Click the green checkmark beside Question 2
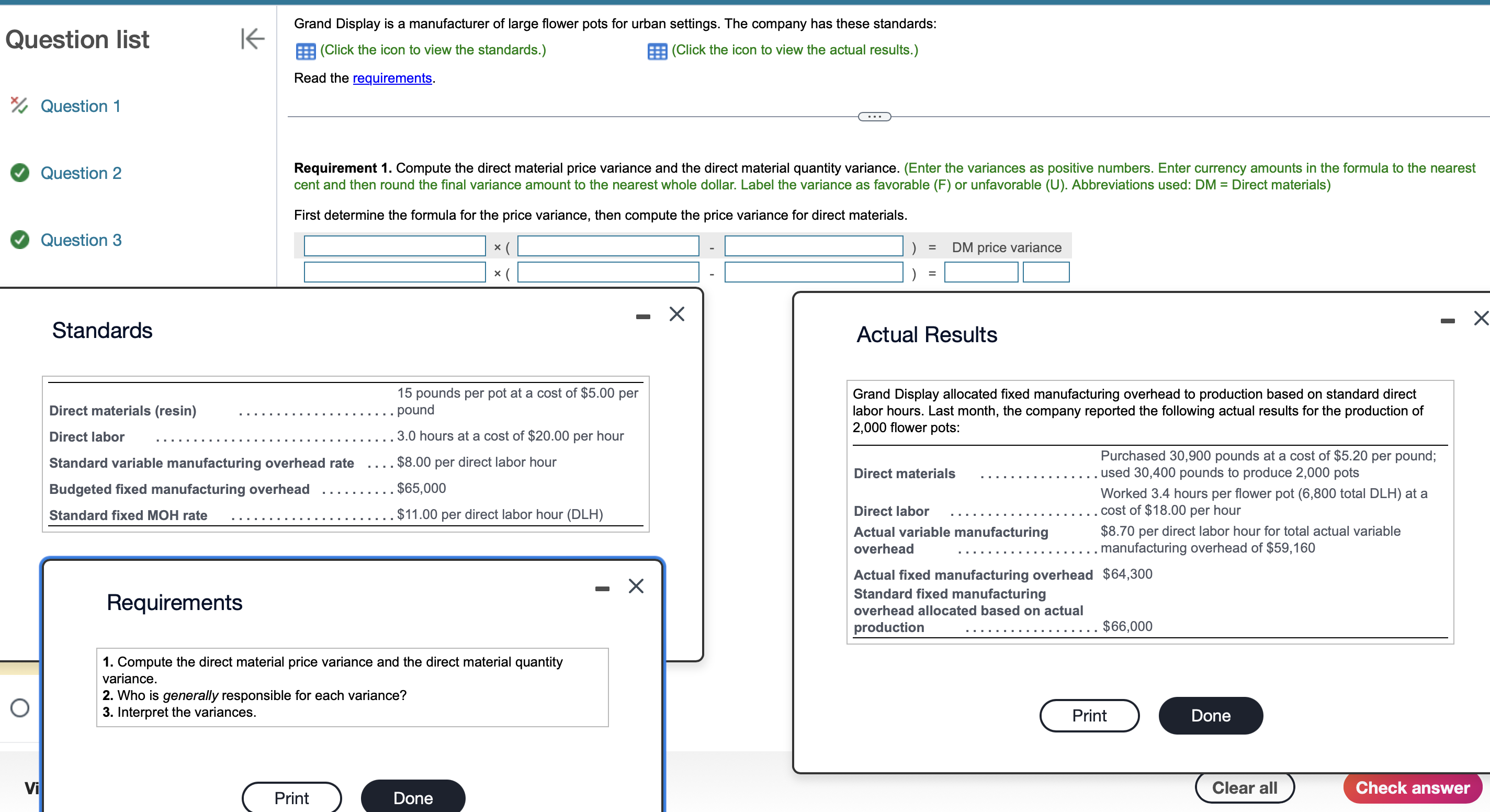The width and height of the screenshot is (1490, 812). 20,172
